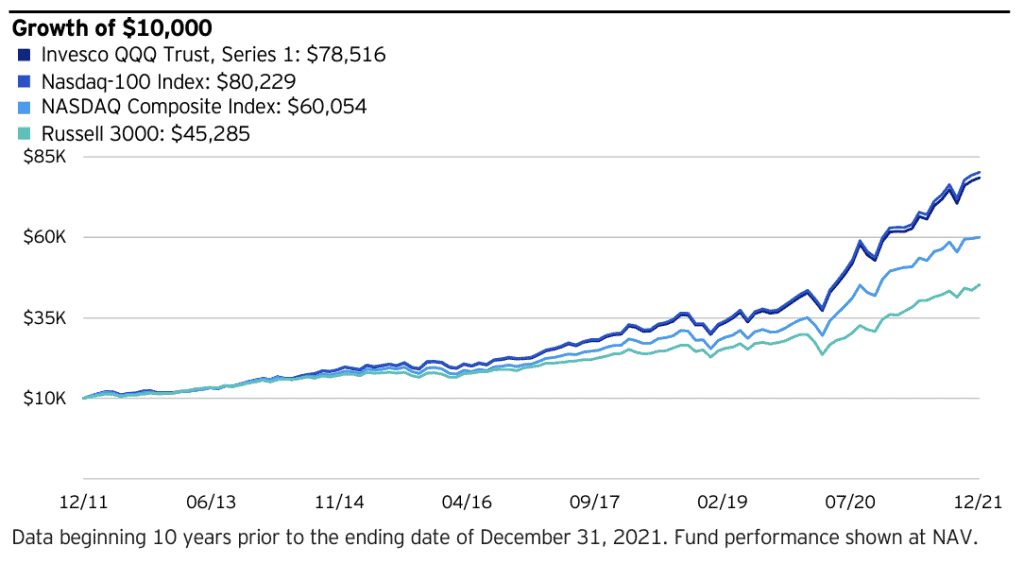Click the 09/17 x-axis date label
1024x563 pixels.
594,502
